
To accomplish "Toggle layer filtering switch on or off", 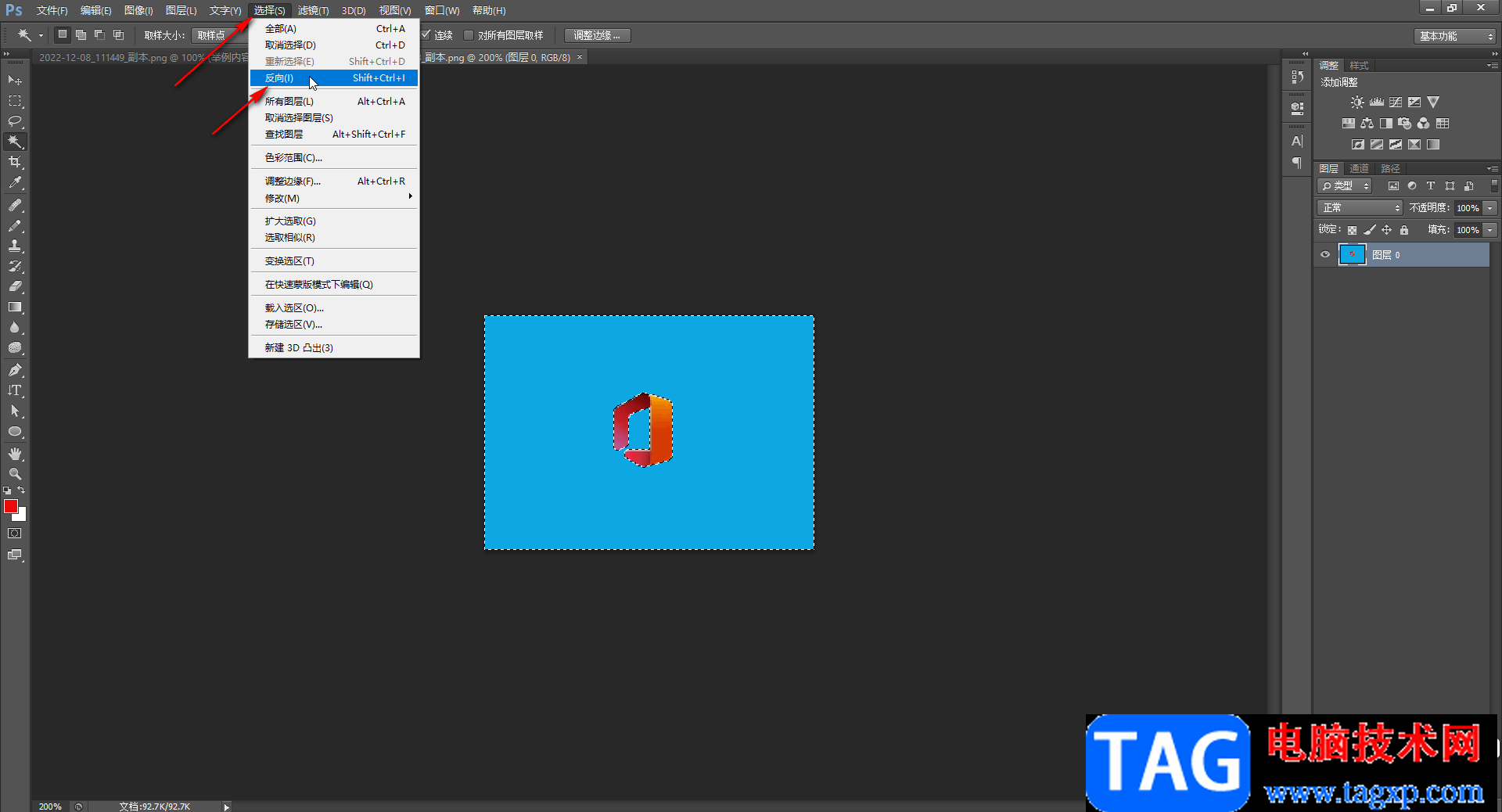I will (x=1494, y=186).
